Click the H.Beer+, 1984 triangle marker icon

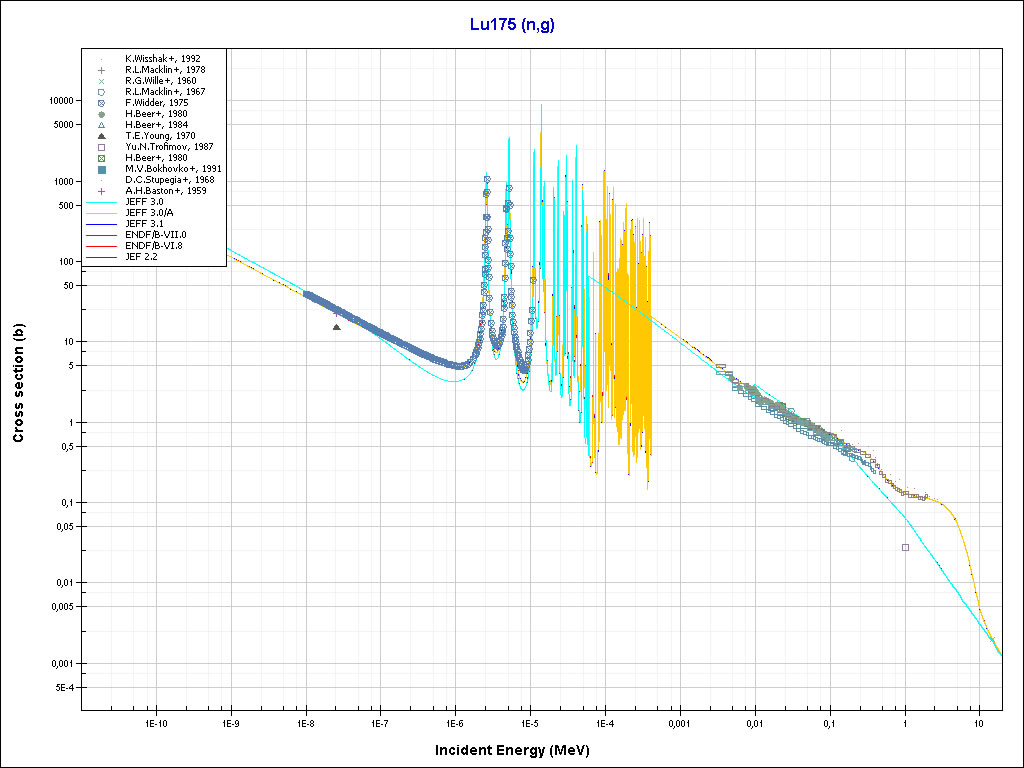101,125
